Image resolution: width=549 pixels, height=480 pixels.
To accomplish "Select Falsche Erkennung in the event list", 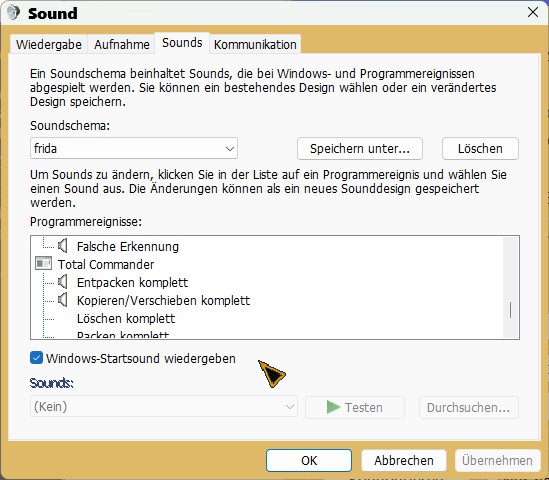I will [x=128, y=246].
